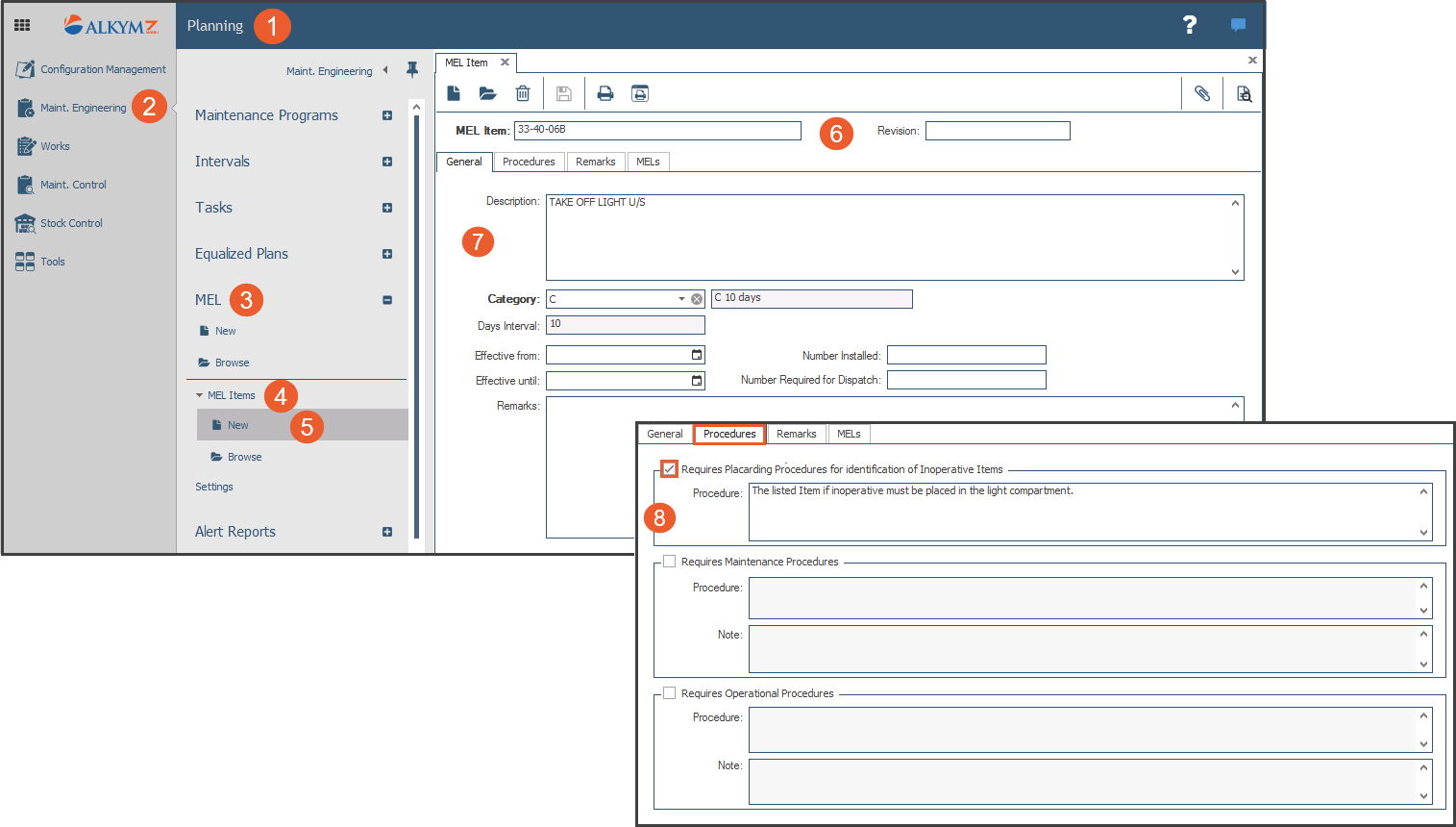Screen dimensions: 1456x827
Task: Click Number Installed field
Action: point(967,355)
